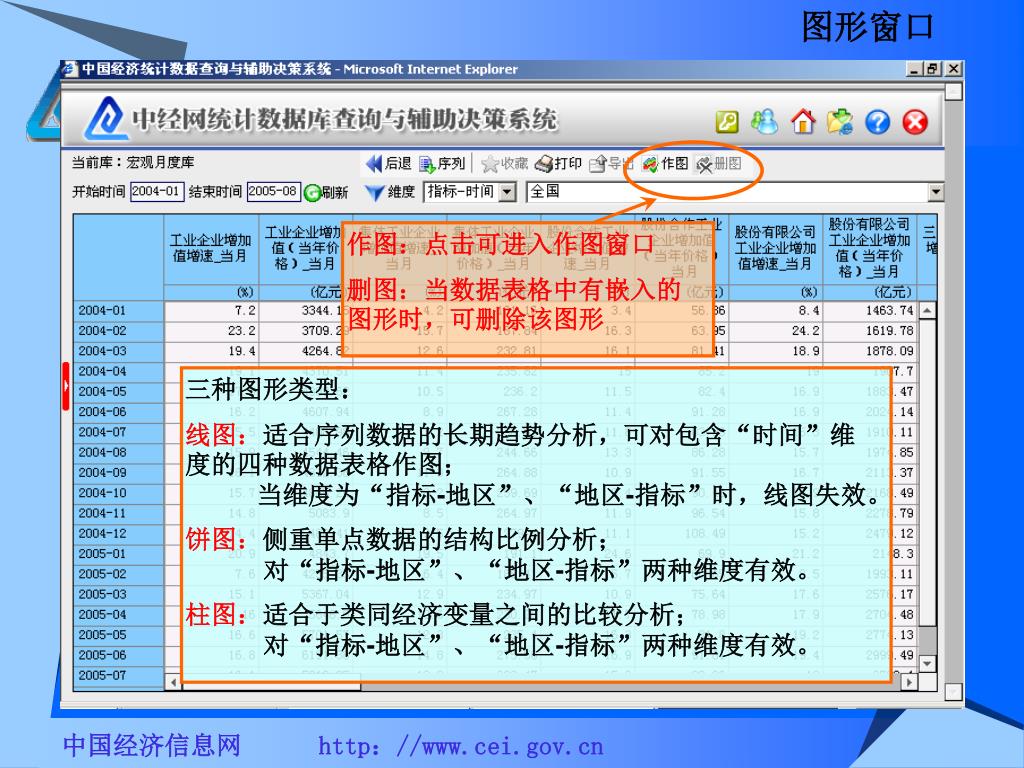This screenshot has width=1024, height=768.
Task: Click the 导出 export button
Action: (611, 163)
